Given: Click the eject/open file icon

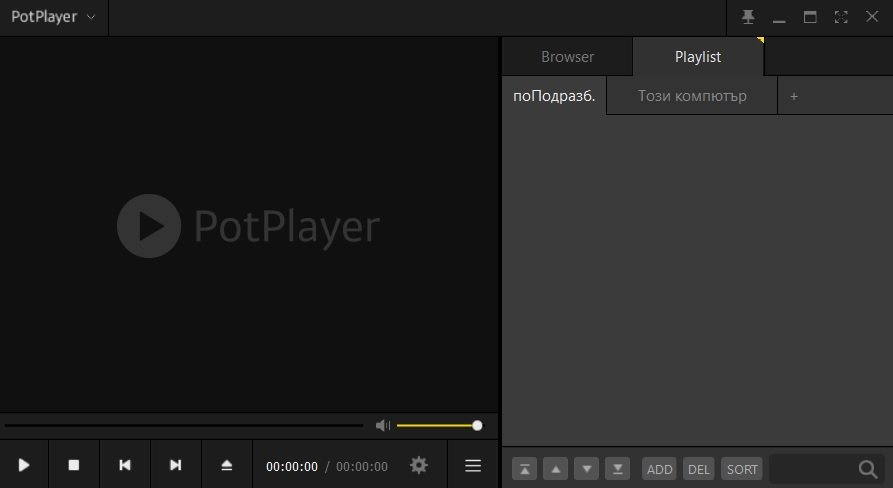Looking at the screenshot, I should (x=227, y=465).
